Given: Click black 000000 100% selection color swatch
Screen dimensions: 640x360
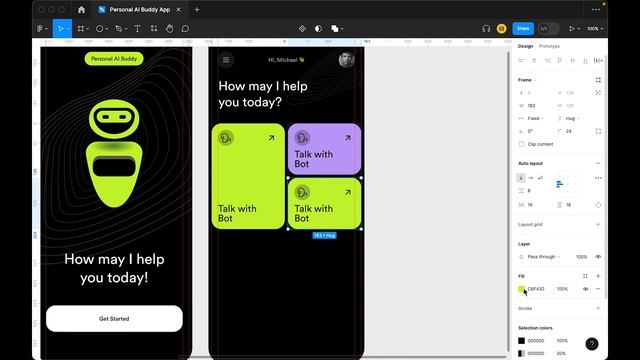Looking at the screenshot, I should (x=521, y=340).
